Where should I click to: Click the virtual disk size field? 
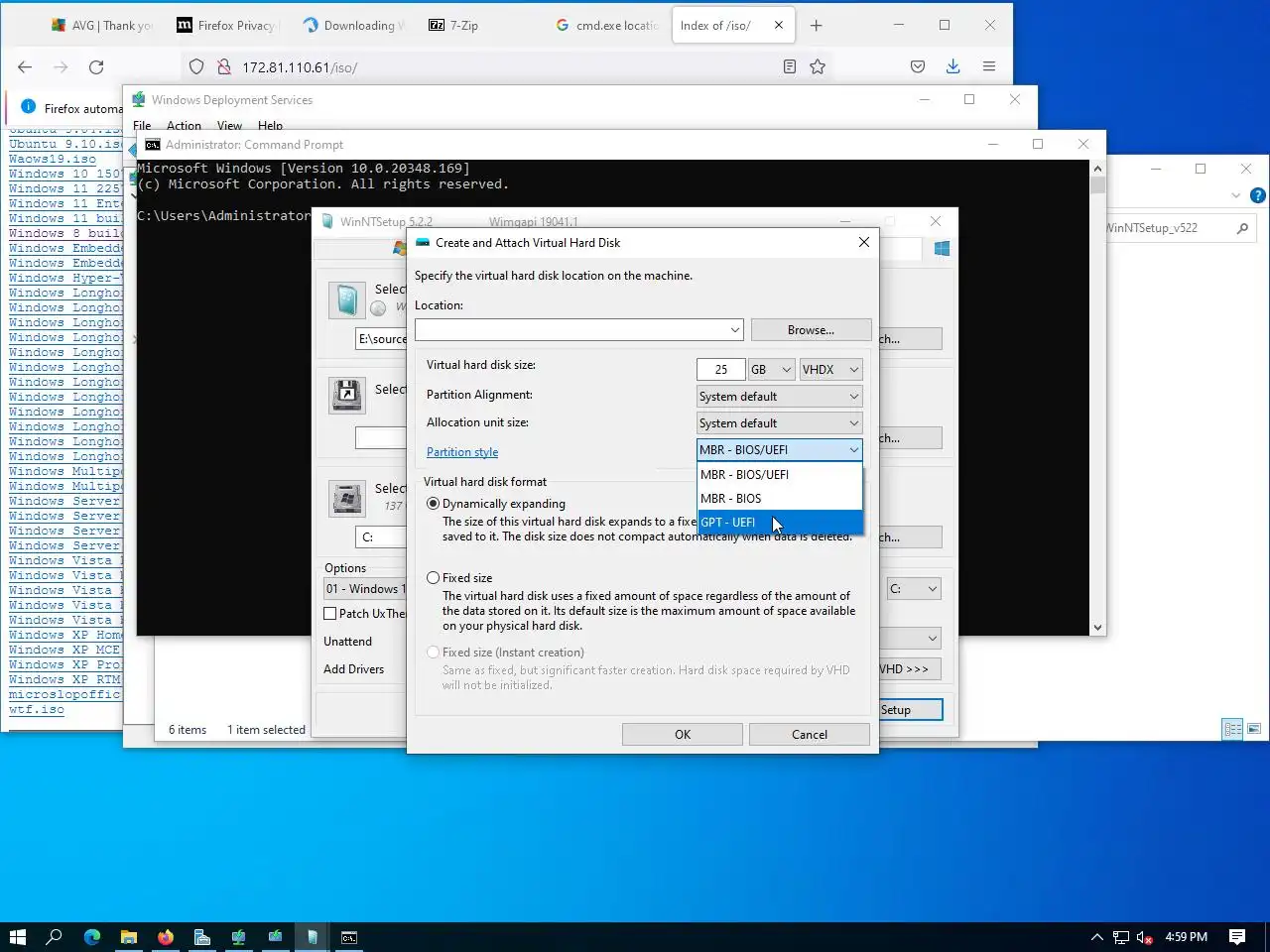coord(721,370)
